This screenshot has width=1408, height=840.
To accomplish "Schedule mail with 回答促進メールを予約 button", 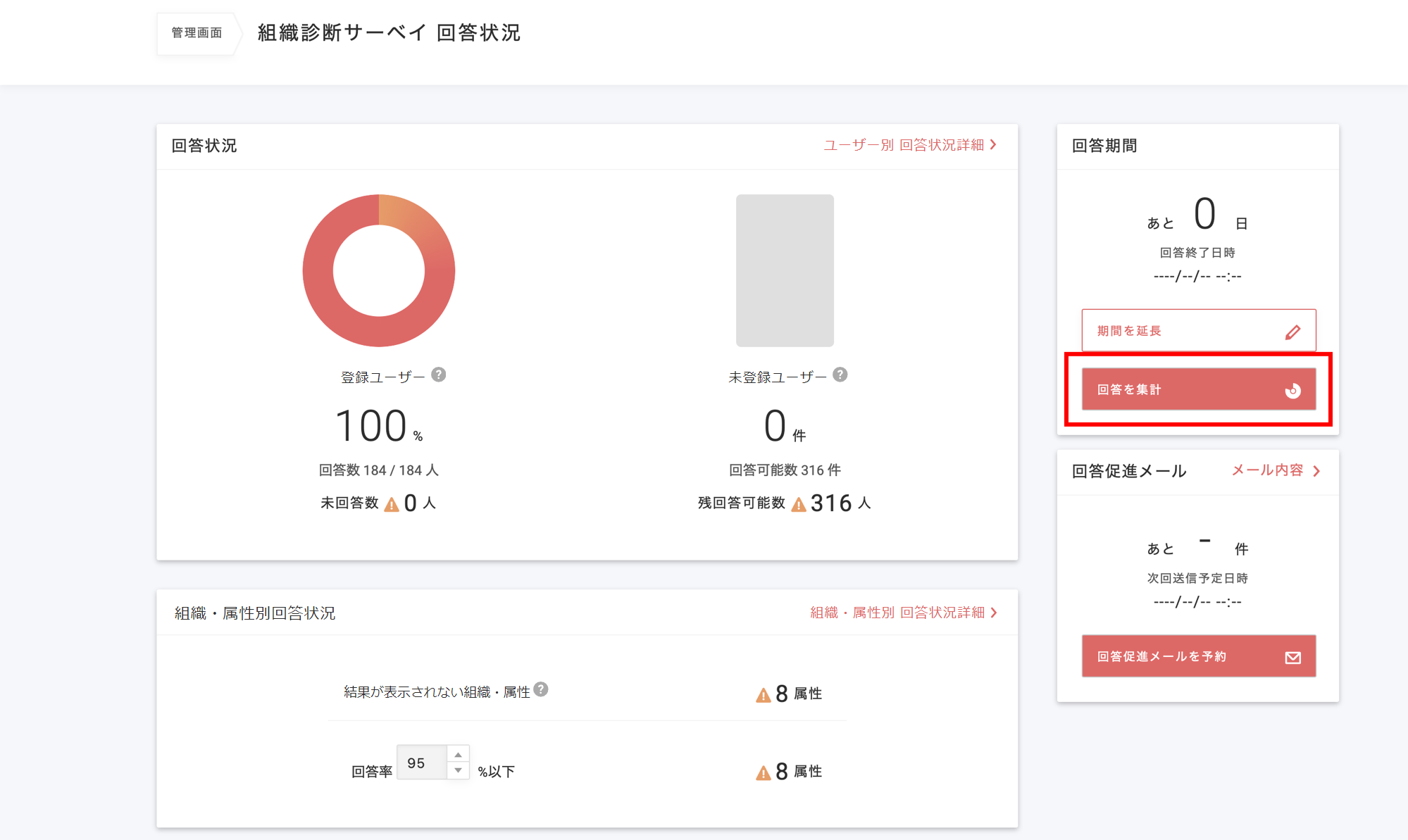I will [x=1198, y=656].
